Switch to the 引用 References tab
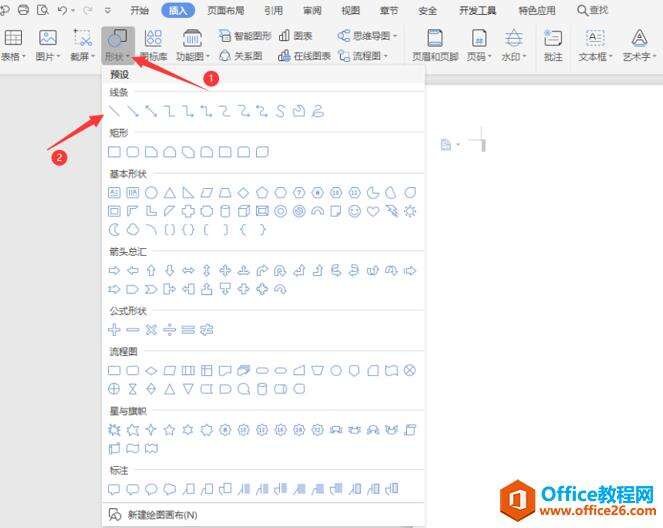The width and height of the screenshot is (663, 528). (274, 10)
